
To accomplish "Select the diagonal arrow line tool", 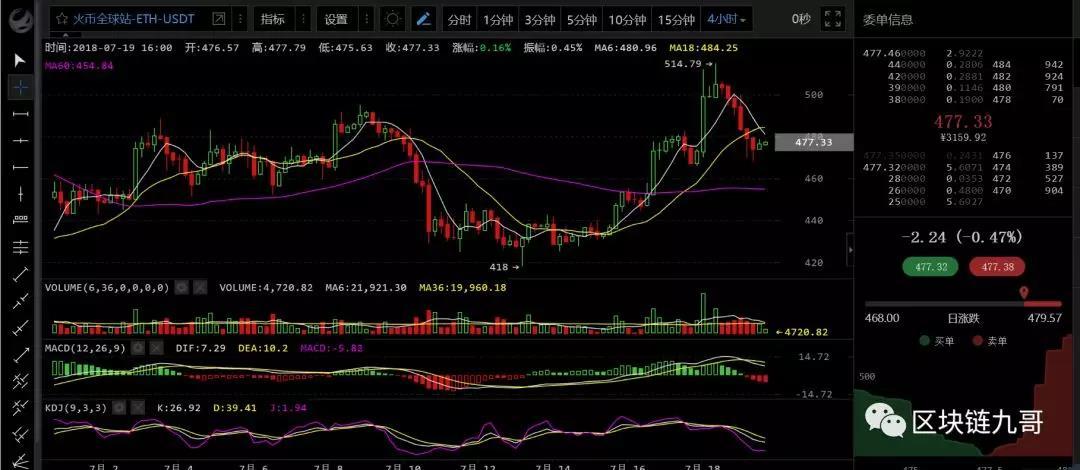I will point(21,354).
